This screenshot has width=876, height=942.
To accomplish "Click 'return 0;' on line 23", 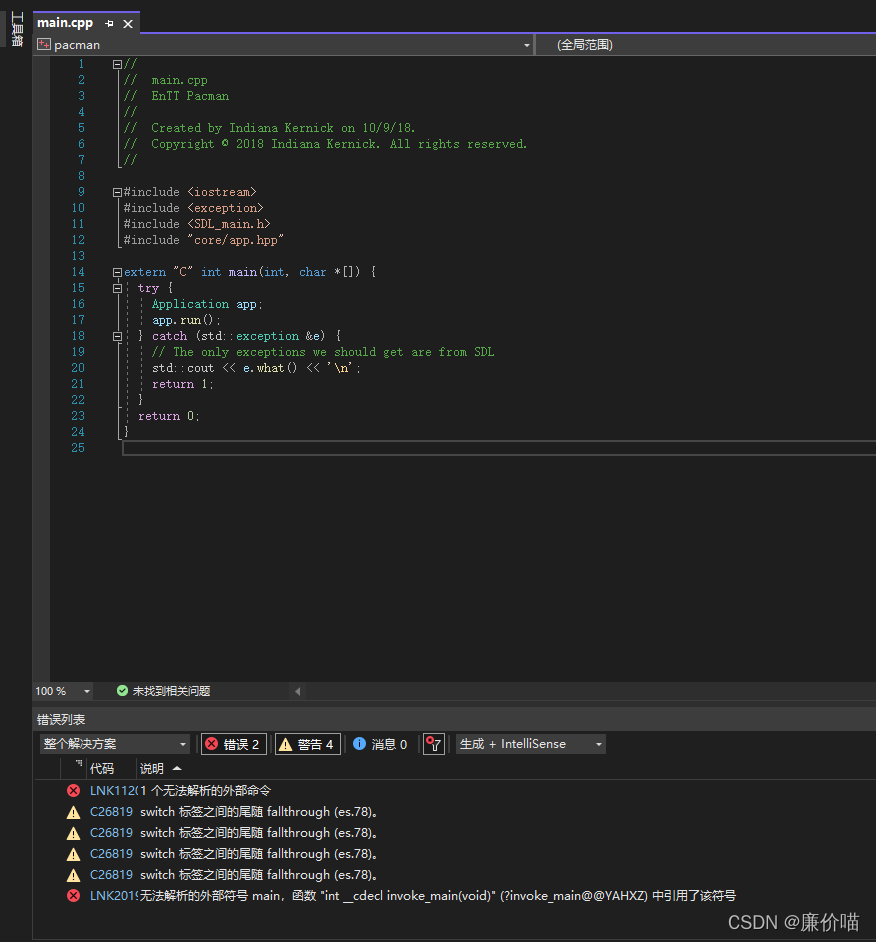I will tap(169, 416).
